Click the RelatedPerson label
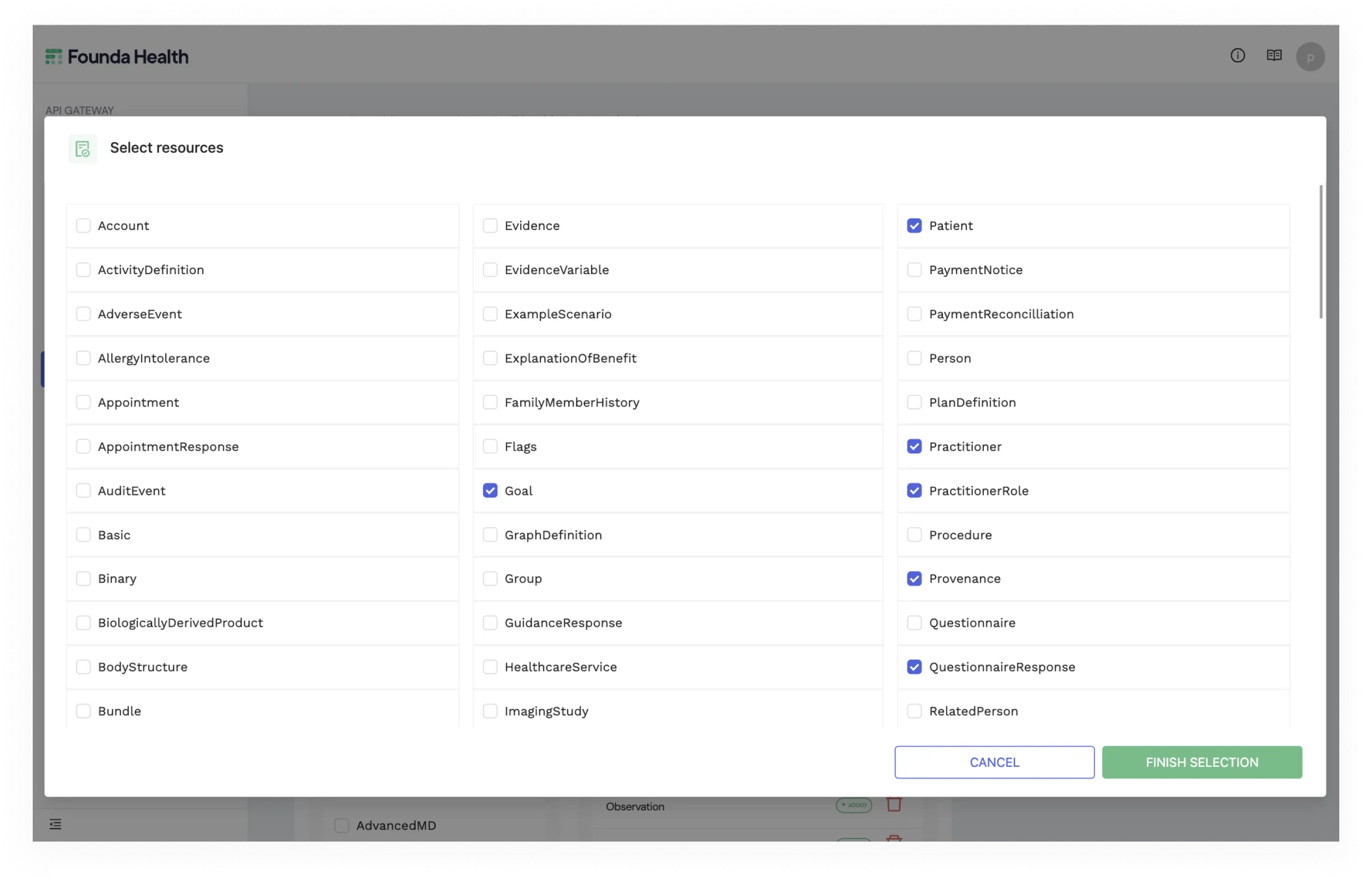Screen dimensions: 1372x883 973,710
